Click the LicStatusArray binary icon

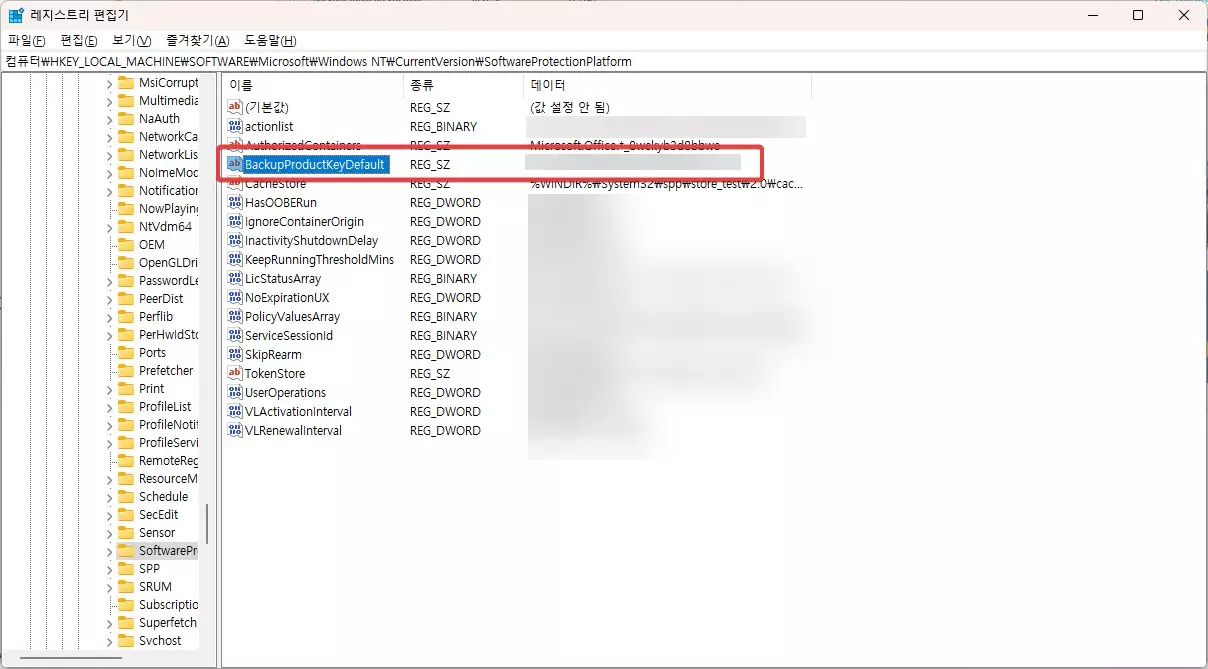point(235,278)
